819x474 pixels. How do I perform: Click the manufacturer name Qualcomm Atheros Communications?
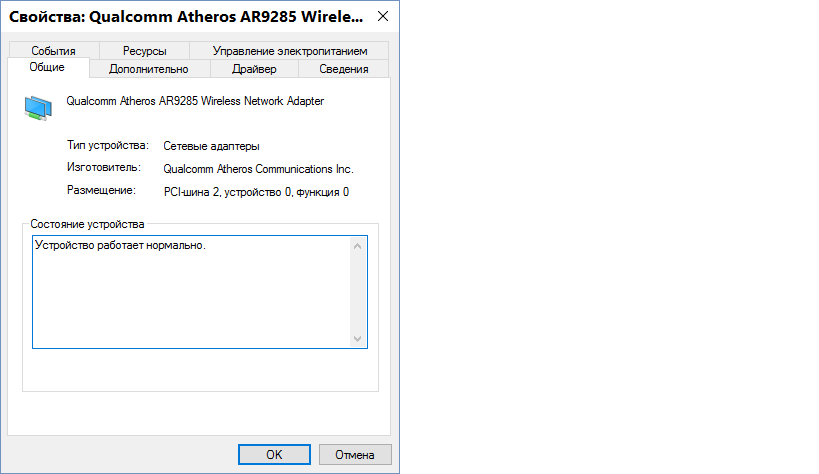tap(258, 169)
